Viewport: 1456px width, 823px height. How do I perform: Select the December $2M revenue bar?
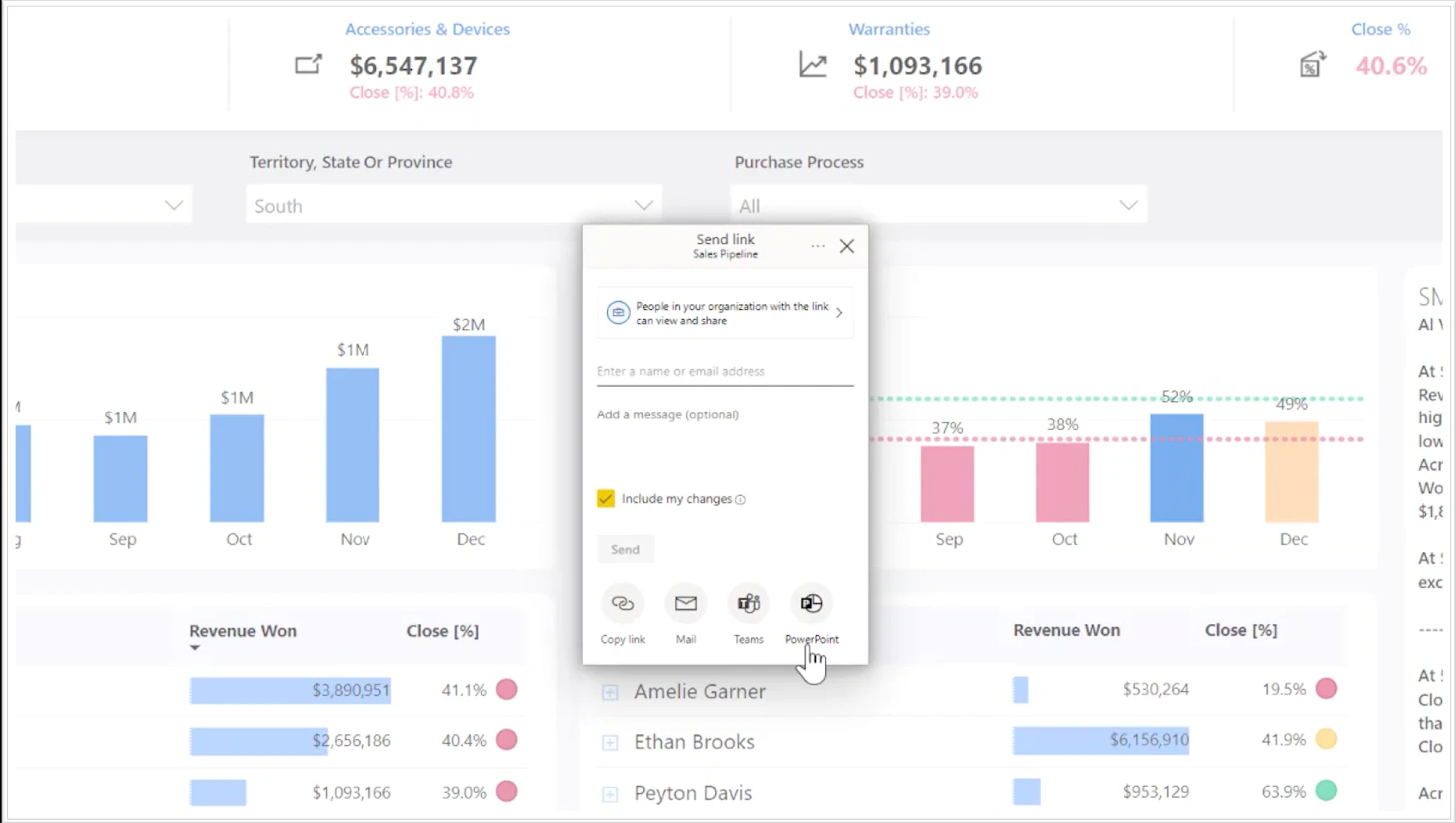tap(469, 428)
